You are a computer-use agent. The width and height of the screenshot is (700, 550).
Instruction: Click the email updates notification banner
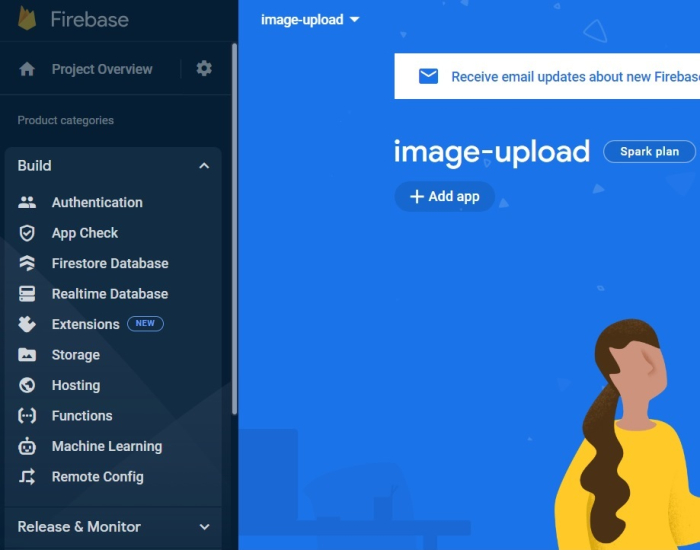(560, 77)
